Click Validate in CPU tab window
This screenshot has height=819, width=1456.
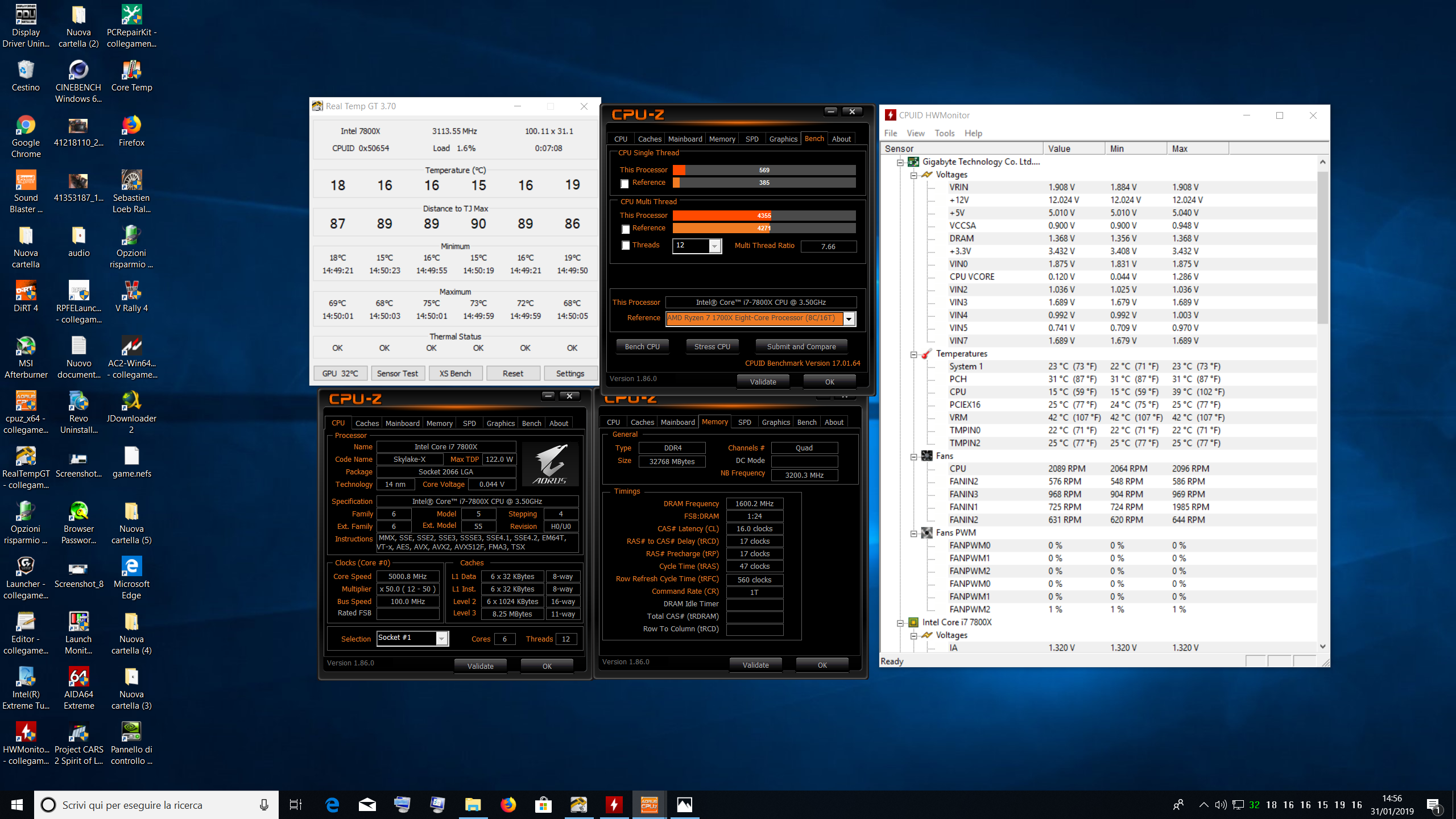tap(480, 666)
